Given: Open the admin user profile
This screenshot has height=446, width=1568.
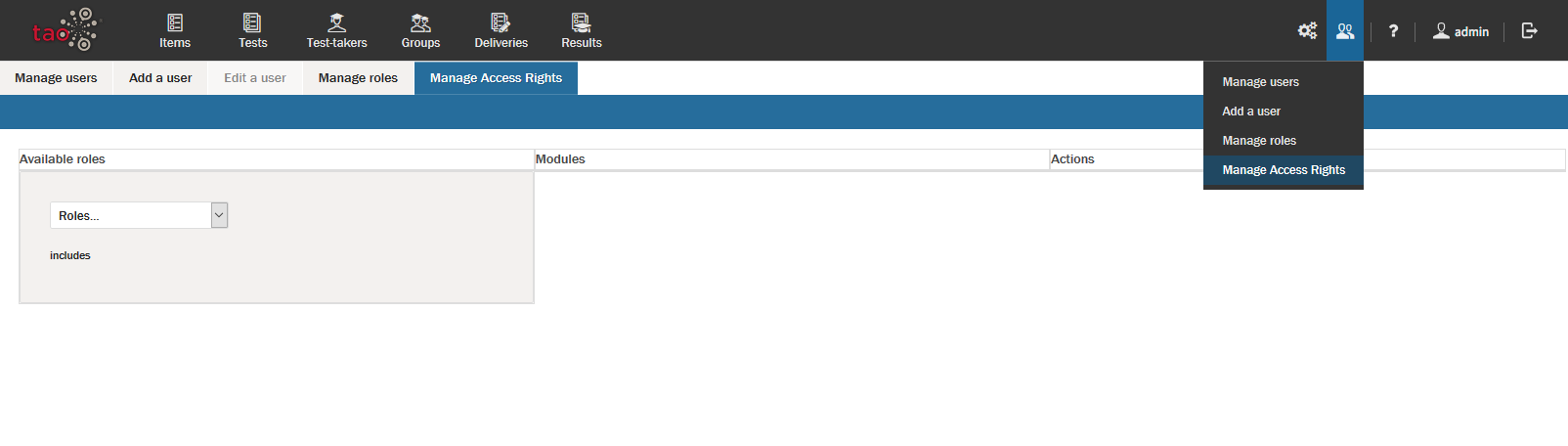Looking at the screenshot, I should click(x=1460, y=31).
